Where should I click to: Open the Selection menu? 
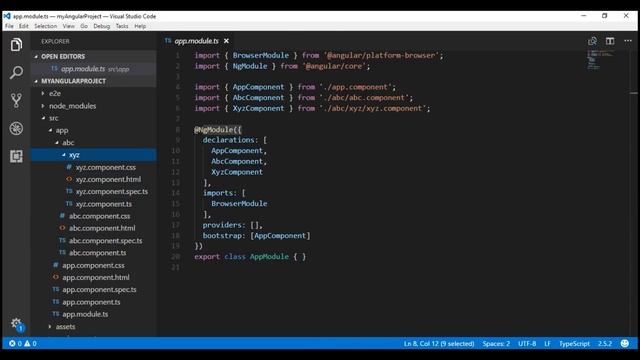point(46,26)
